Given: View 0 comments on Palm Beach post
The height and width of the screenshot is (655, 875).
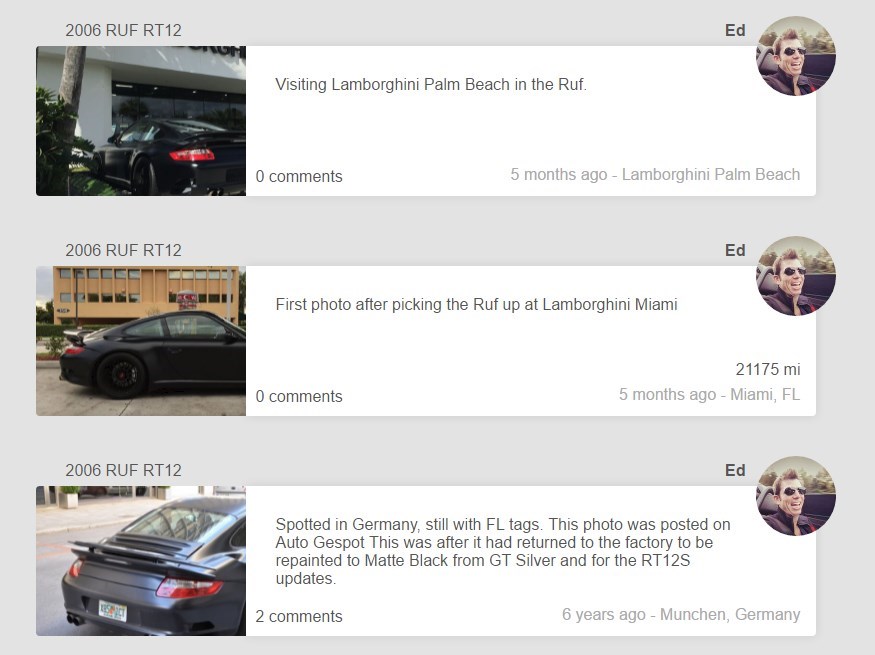Looking at the screenshot, I should pos(299,176).
